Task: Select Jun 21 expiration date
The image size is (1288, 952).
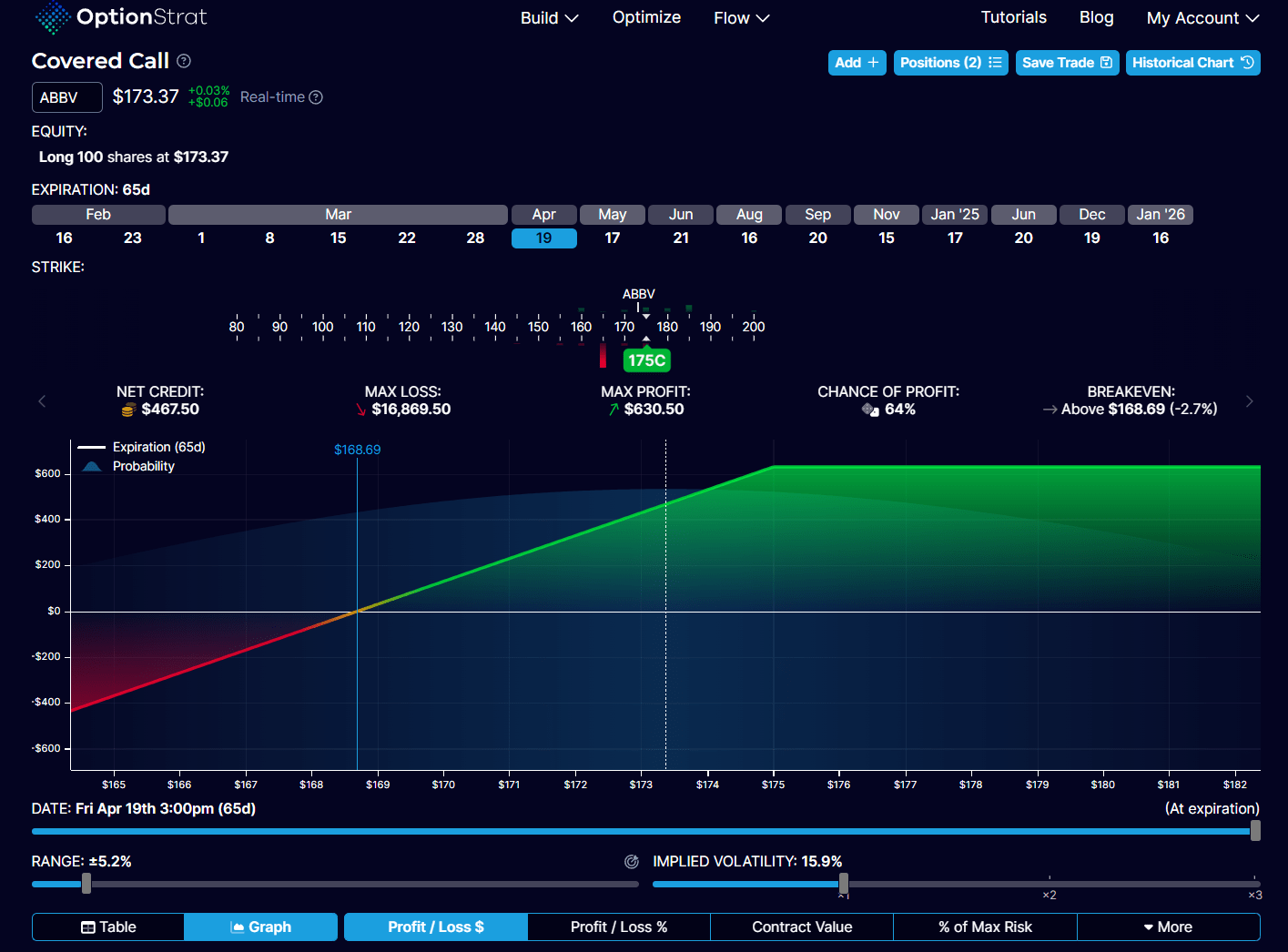Action: point(681,238)
